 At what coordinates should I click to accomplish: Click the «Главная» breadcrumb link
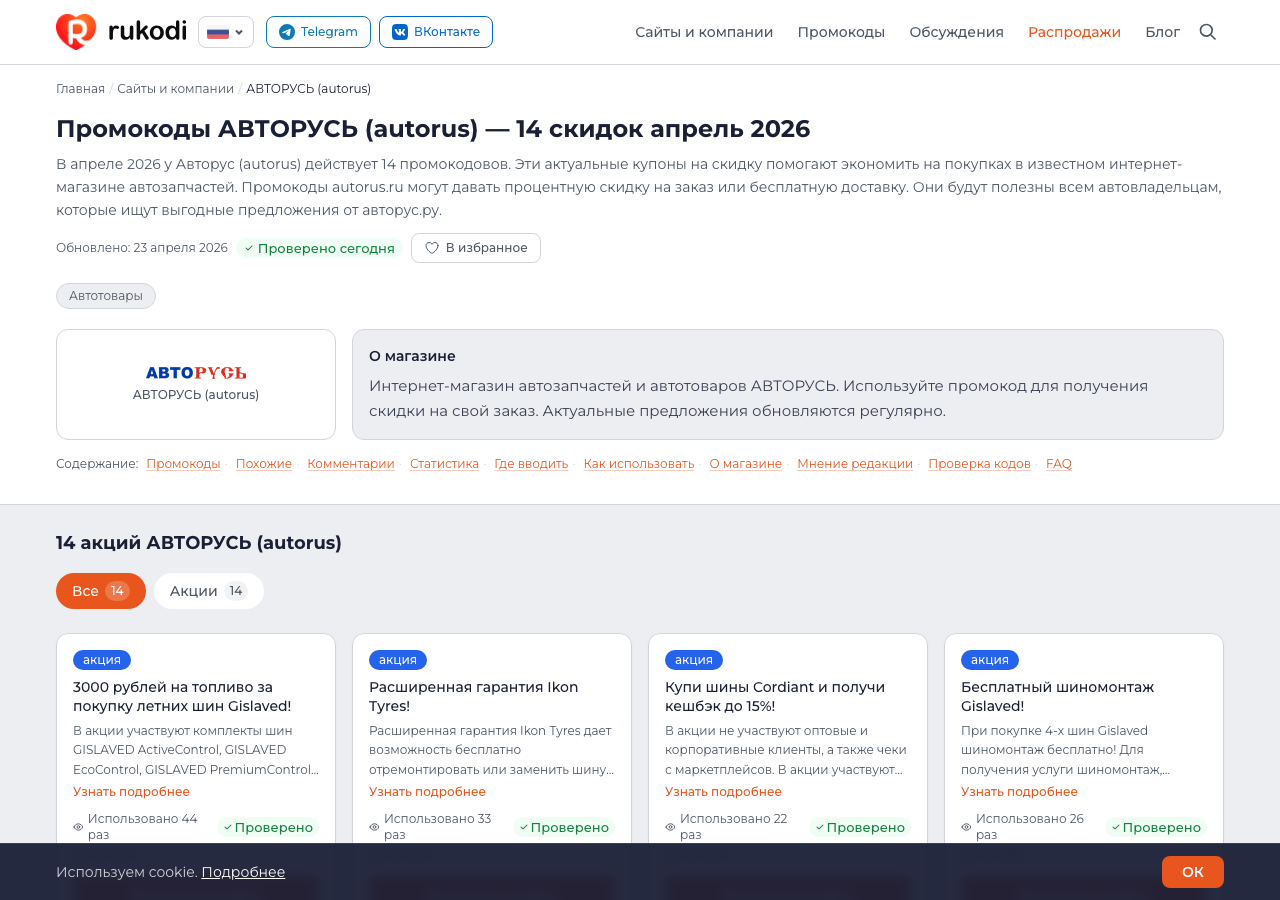point(80,88)
